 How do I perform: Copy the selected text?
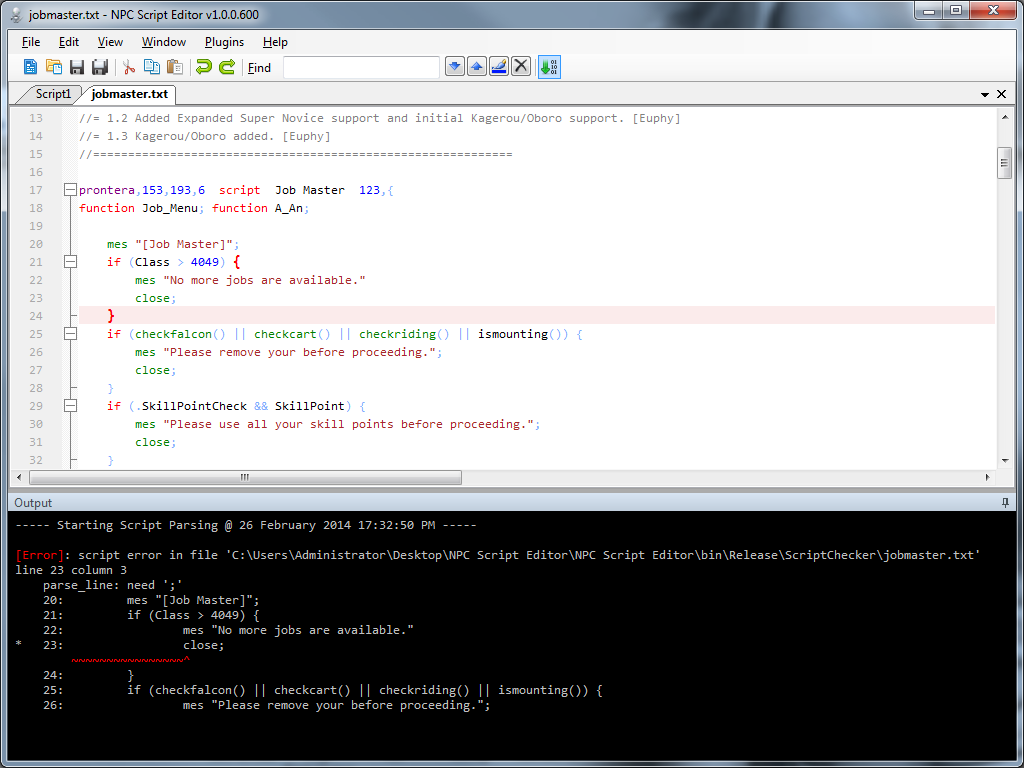(152, 67)
